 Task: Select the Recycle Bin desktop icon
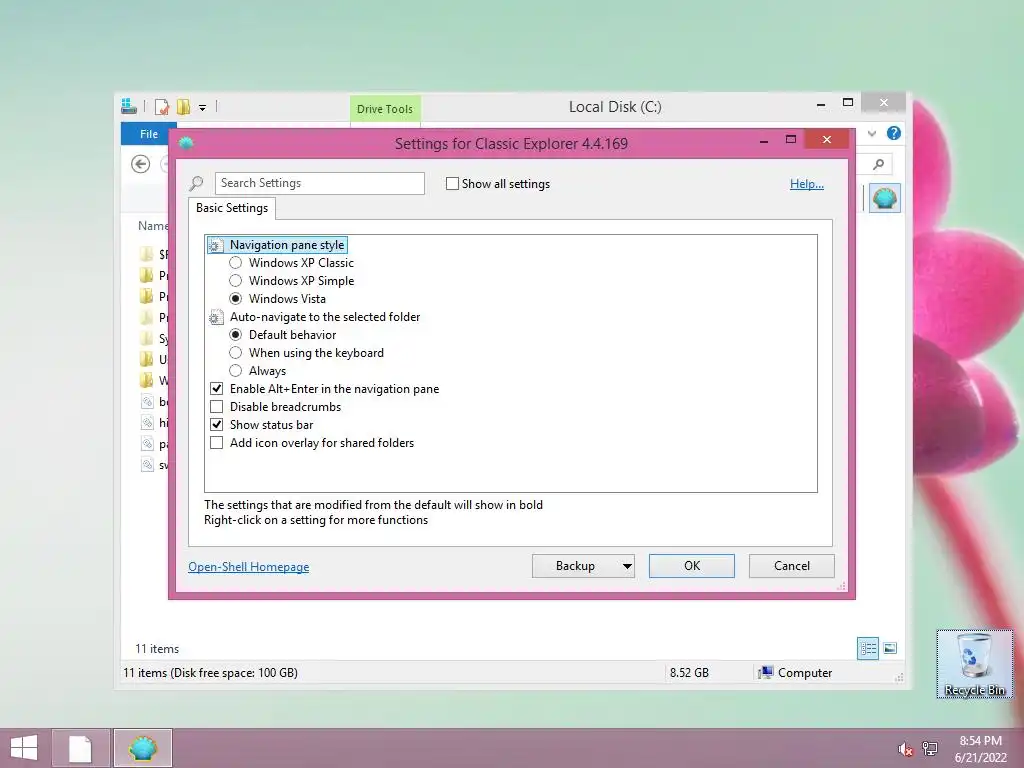pyautogui.click(x=974, y=664)
